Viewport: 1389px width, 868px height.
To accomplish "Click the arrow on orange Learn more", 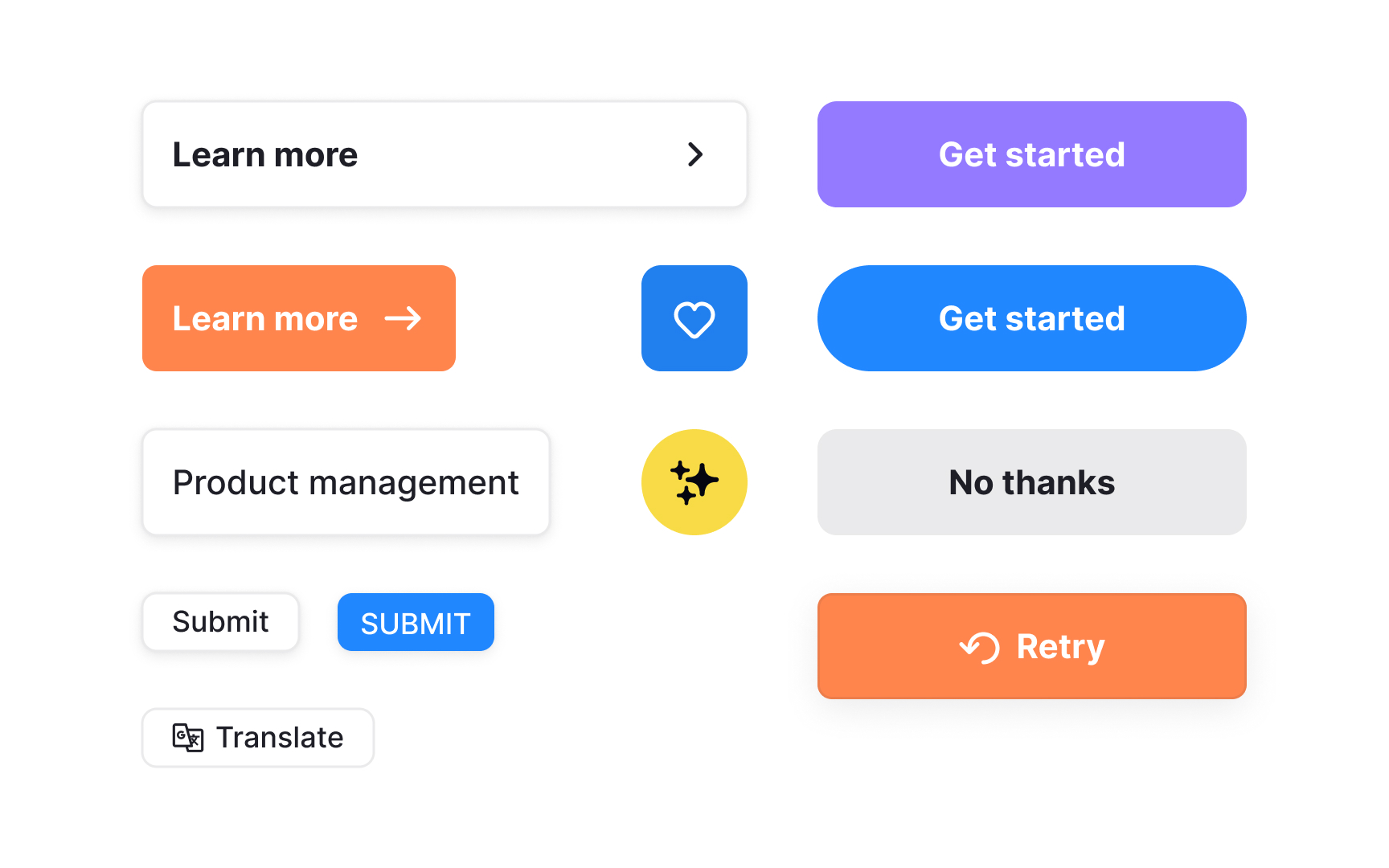I will [404, 318].
